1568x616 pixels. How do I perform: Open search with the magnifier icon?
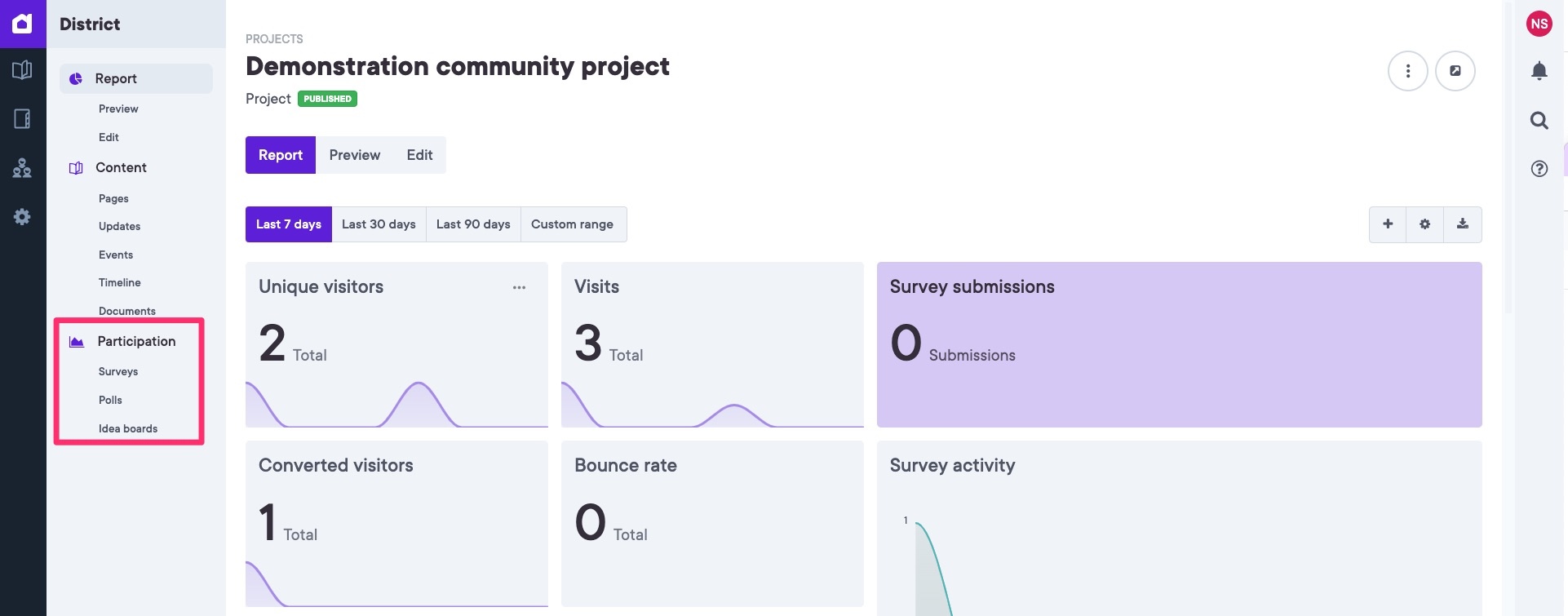click(1539, 121)
